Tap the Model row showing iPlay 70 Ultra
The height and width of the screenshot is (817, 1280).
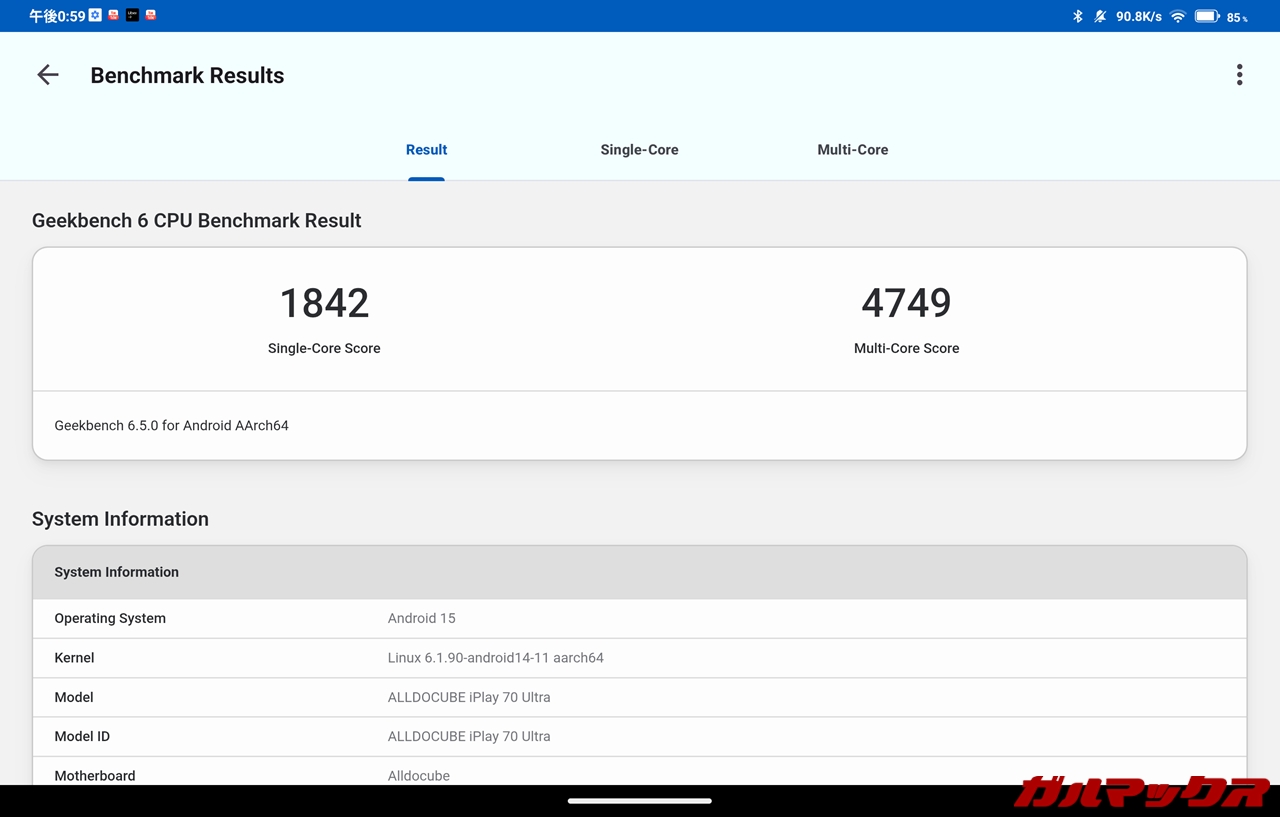639,697
